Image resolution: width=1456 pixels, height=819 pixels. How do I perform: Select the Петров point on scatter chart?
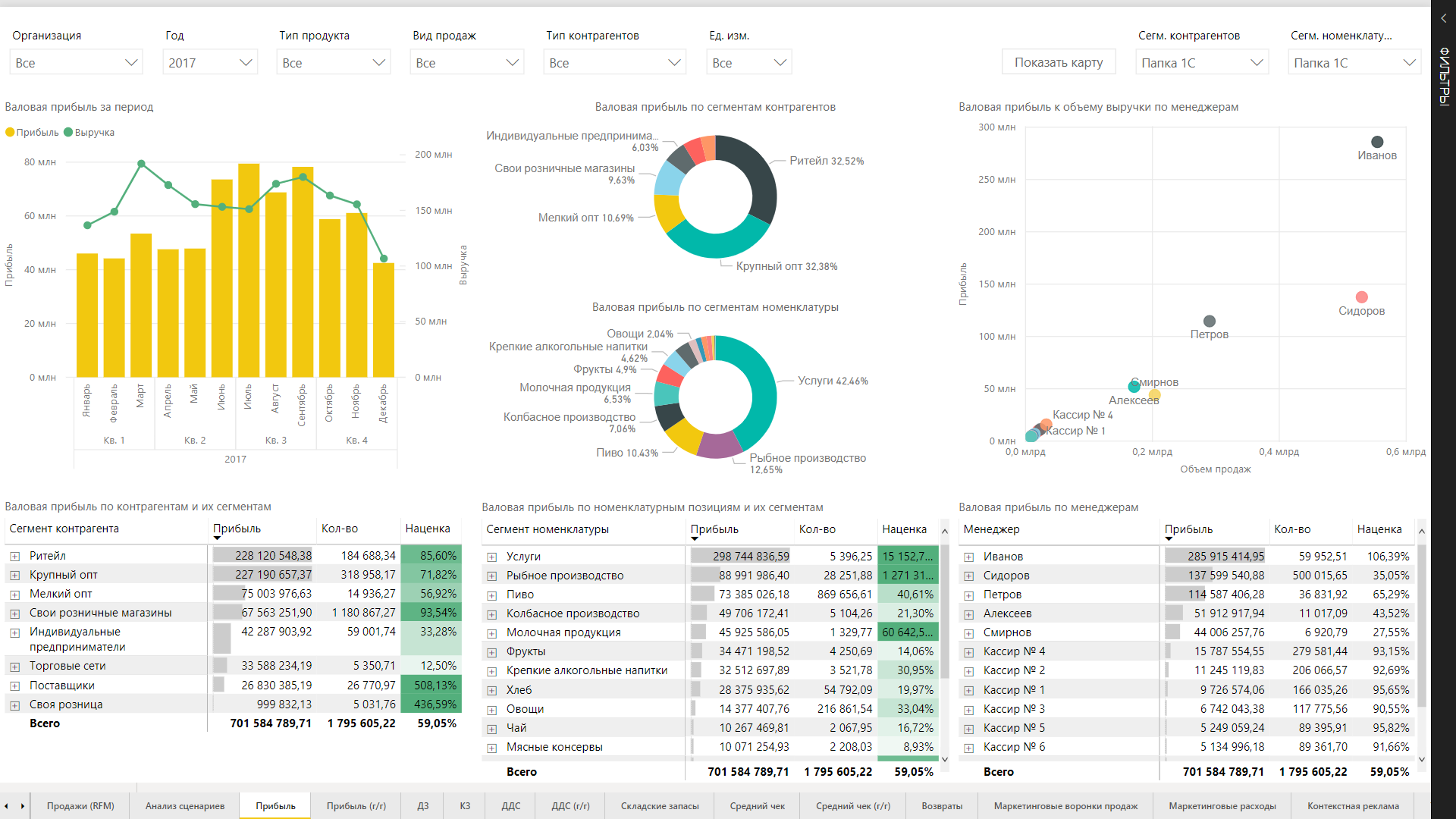pyautogui.click(x=1210, y=322)
